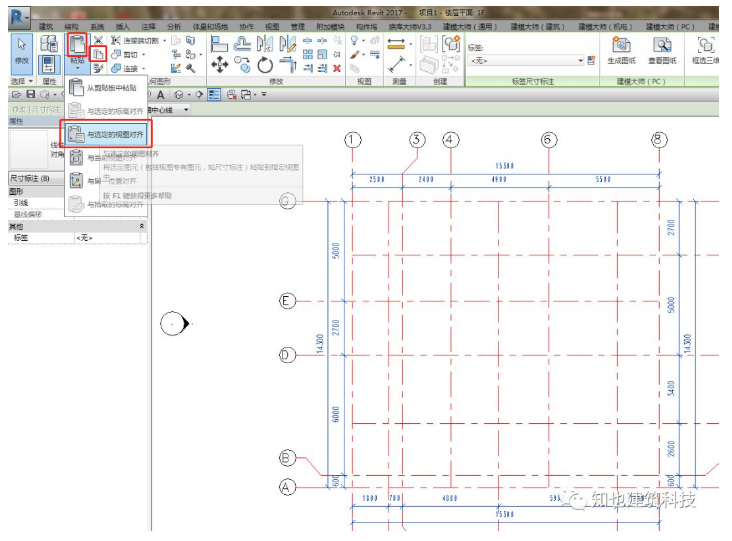Screen dimensions: 732x541
Task: Click the Create Group icon with star
Action: point(451,44)
